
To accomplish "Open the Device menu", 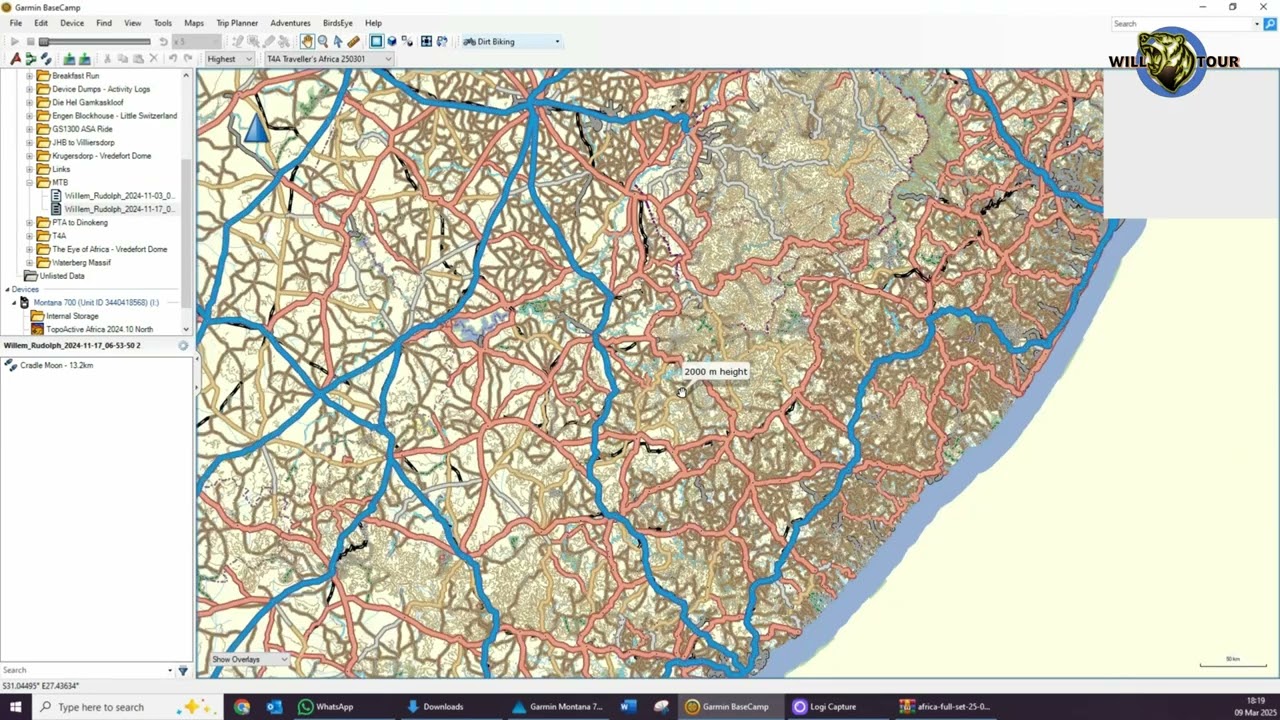I will [x=72, y=23].
